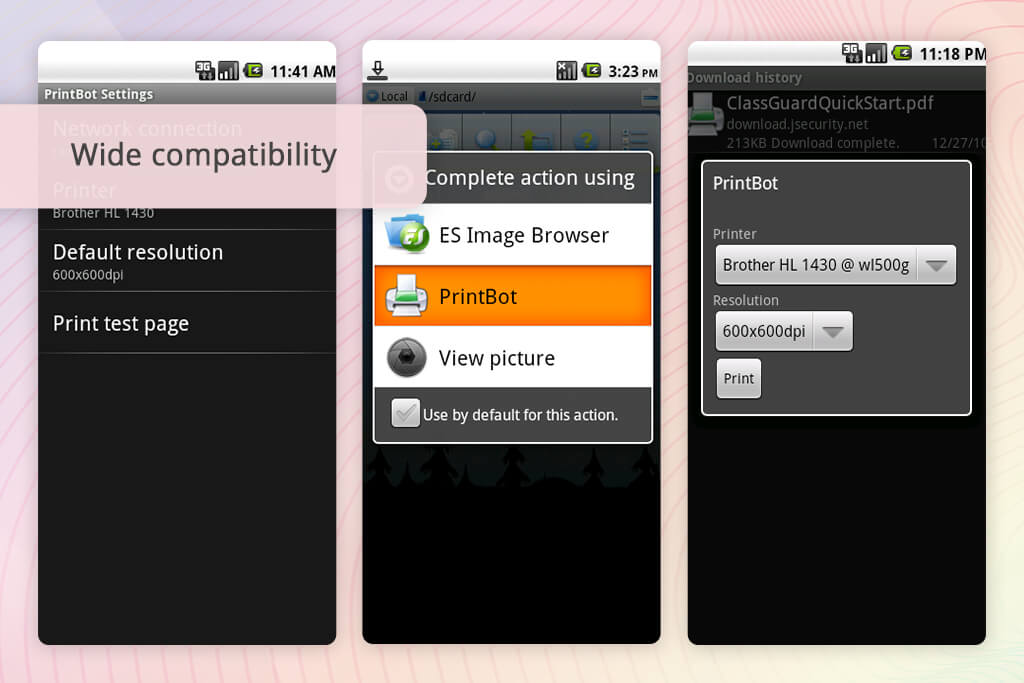Screen dimensions: 1024x683
Task: Tap the no-signal bars icon in middle phone
Action: (566, 70)
